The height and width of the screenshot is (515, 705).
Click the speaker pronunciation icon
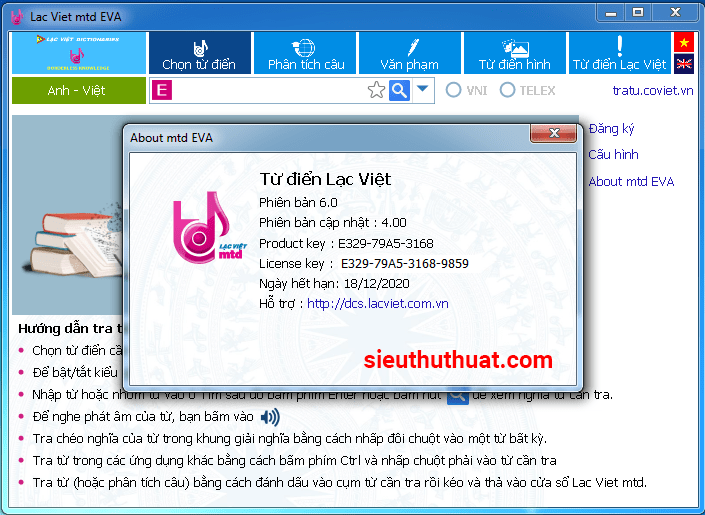[x=270, y=417]
